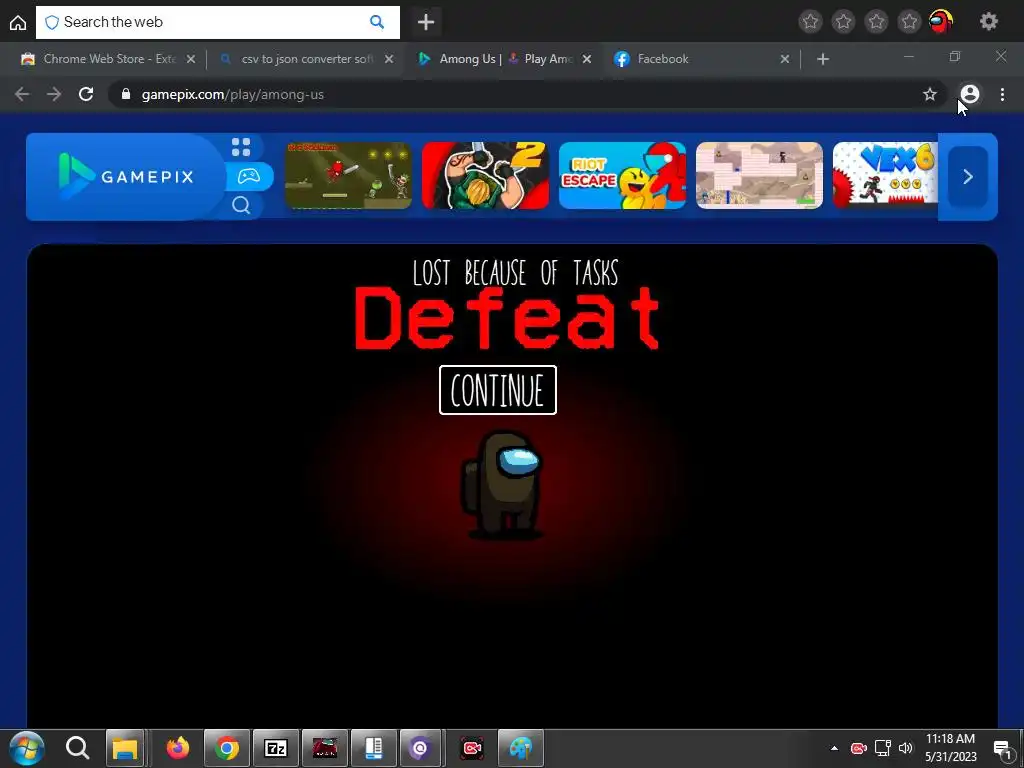Open Google Chrome from taskbar
Image resolution: width=1024 pixels, height=768 pixels.
pos(227,748)
